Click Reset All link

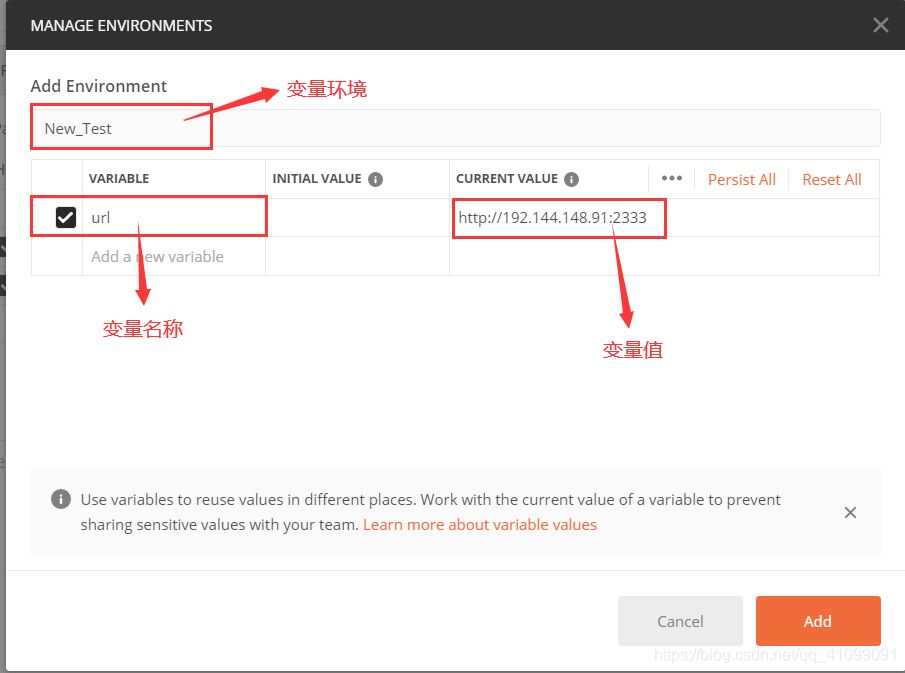click(832, 180)
